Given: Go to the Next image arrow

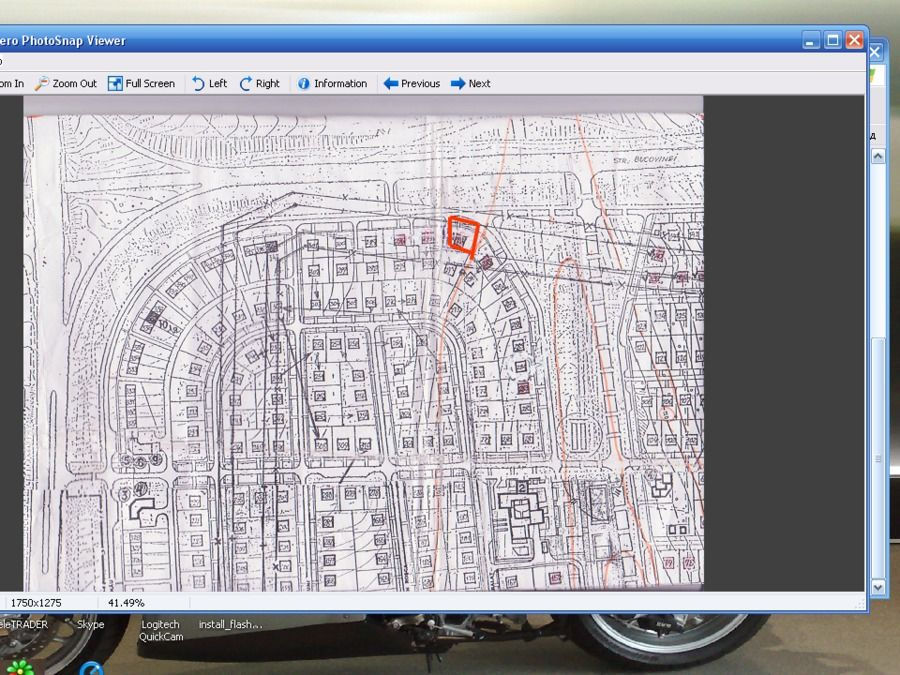Looking at the screenshot, I should click(458, 84).
